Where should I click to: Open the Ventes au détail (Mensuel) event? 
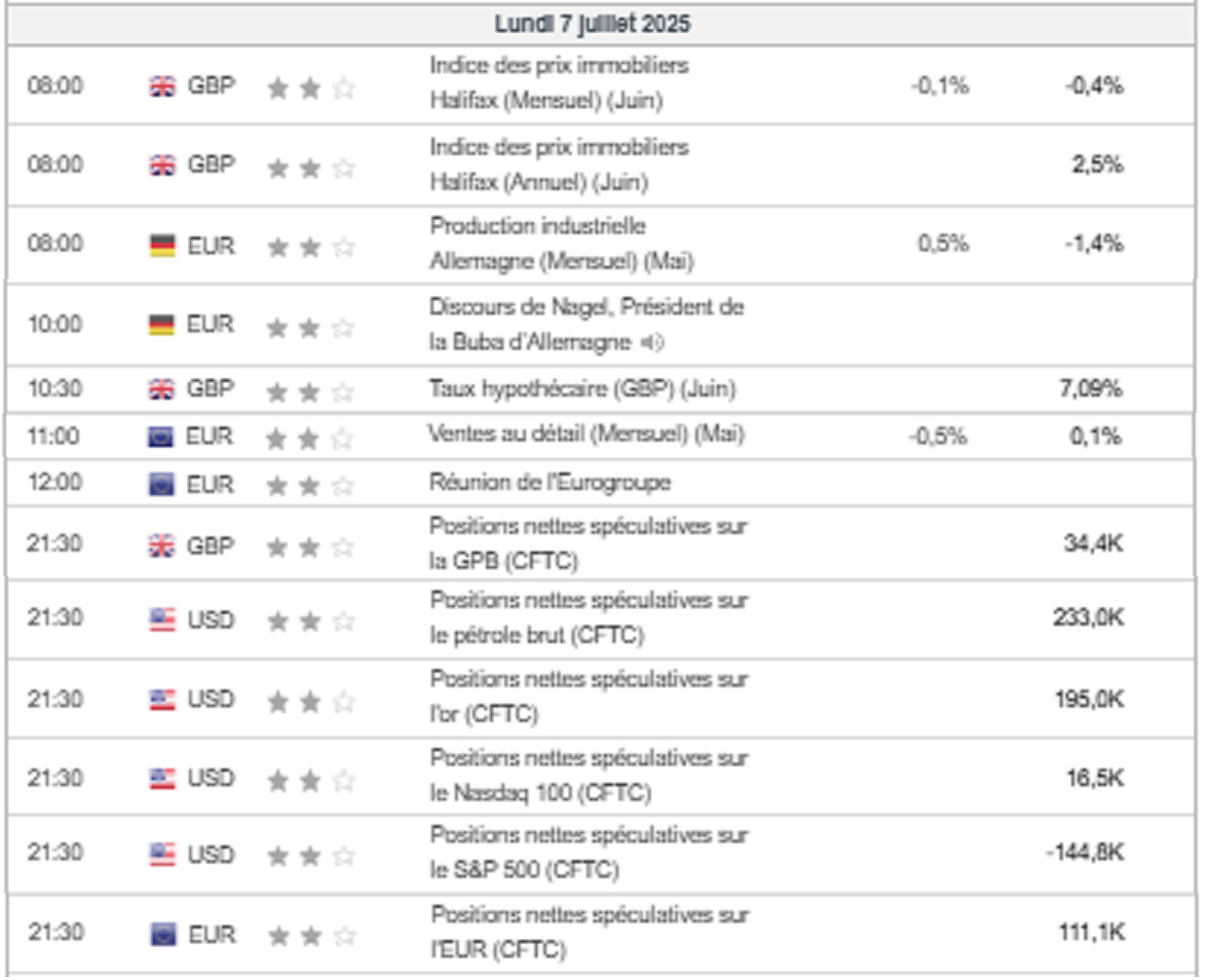tap(586, 433)
